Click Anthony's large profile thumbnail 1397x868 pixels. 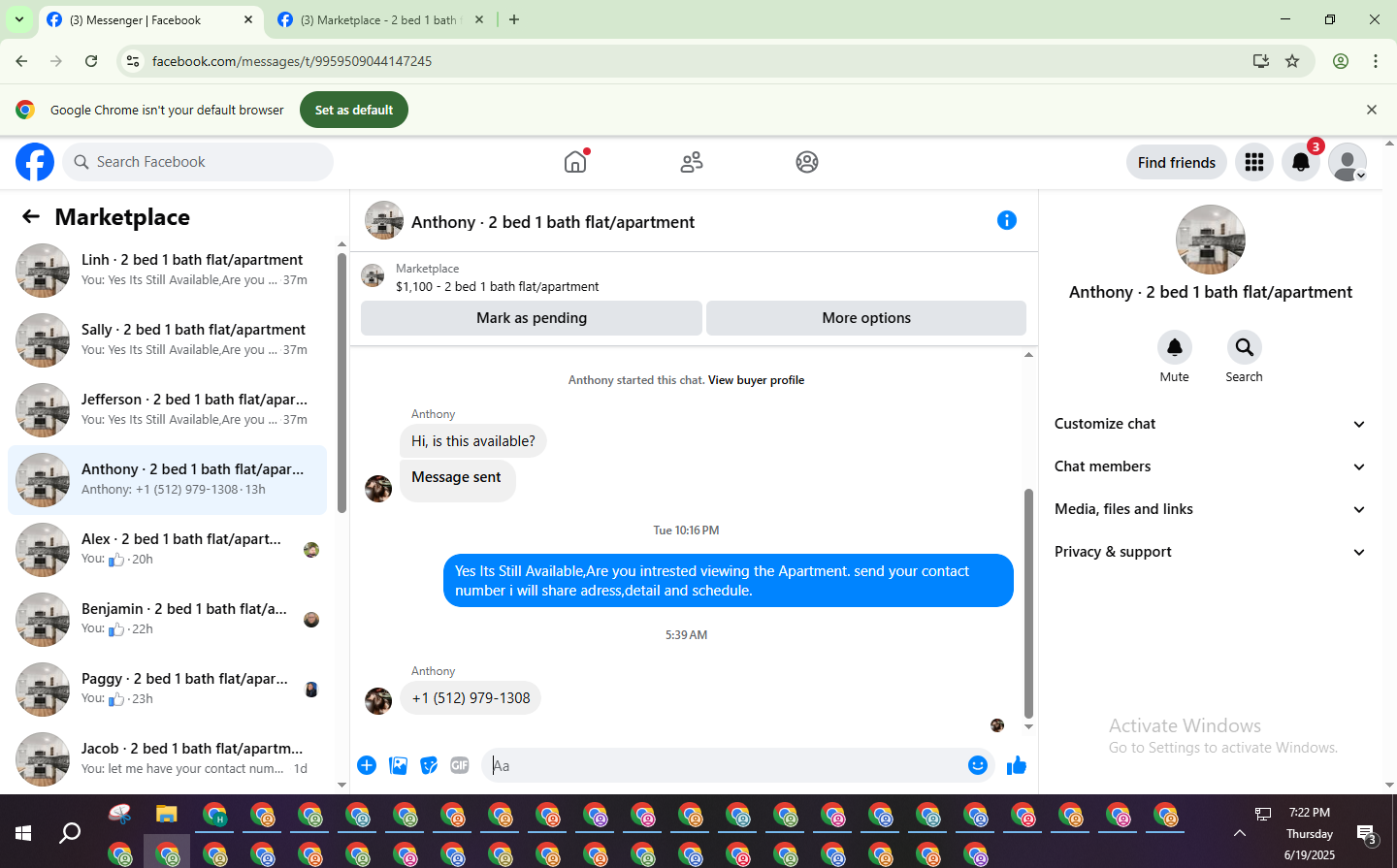pos(1210,240)
